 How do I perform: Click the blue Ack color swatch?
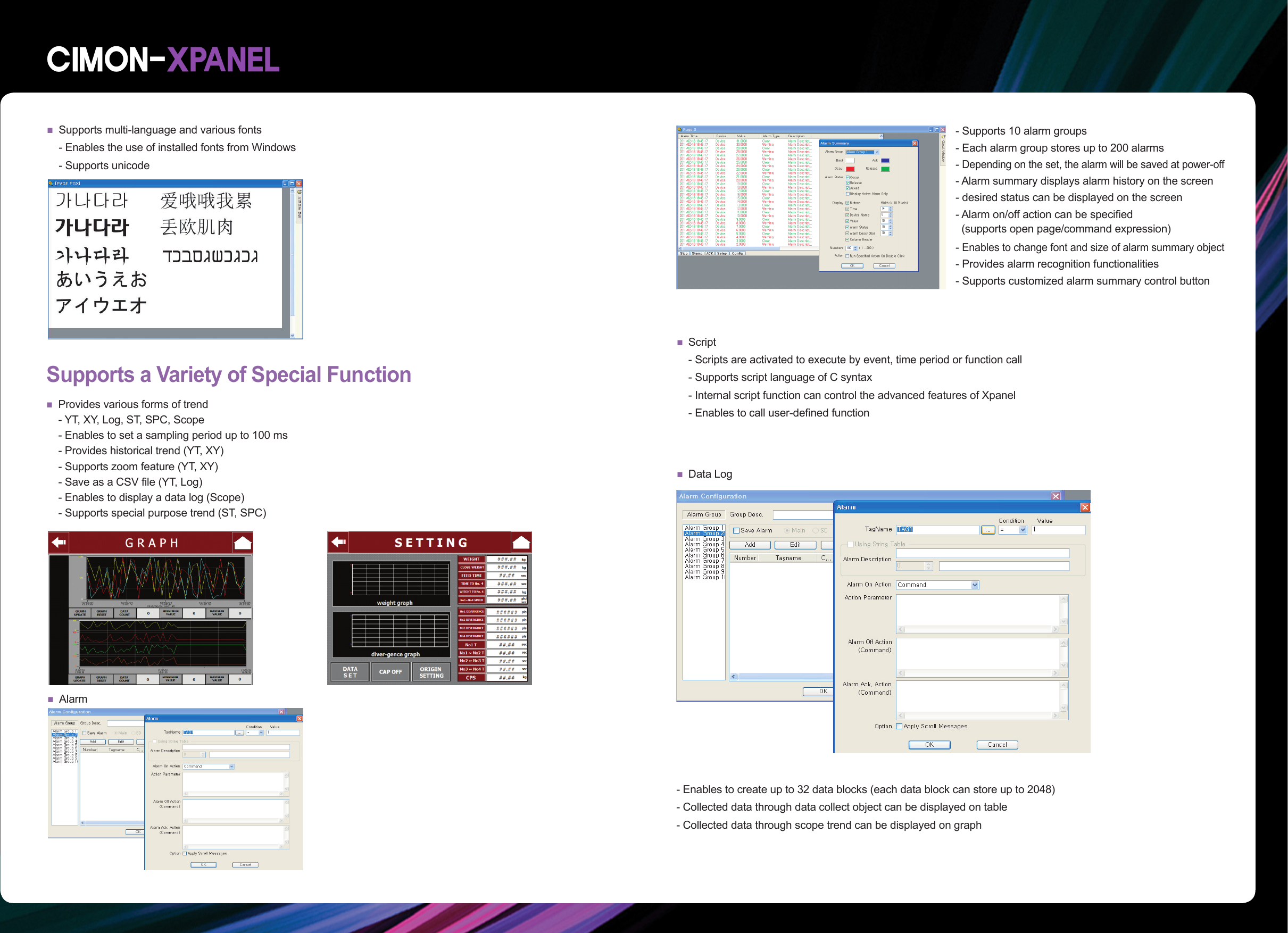coord(885,161)
